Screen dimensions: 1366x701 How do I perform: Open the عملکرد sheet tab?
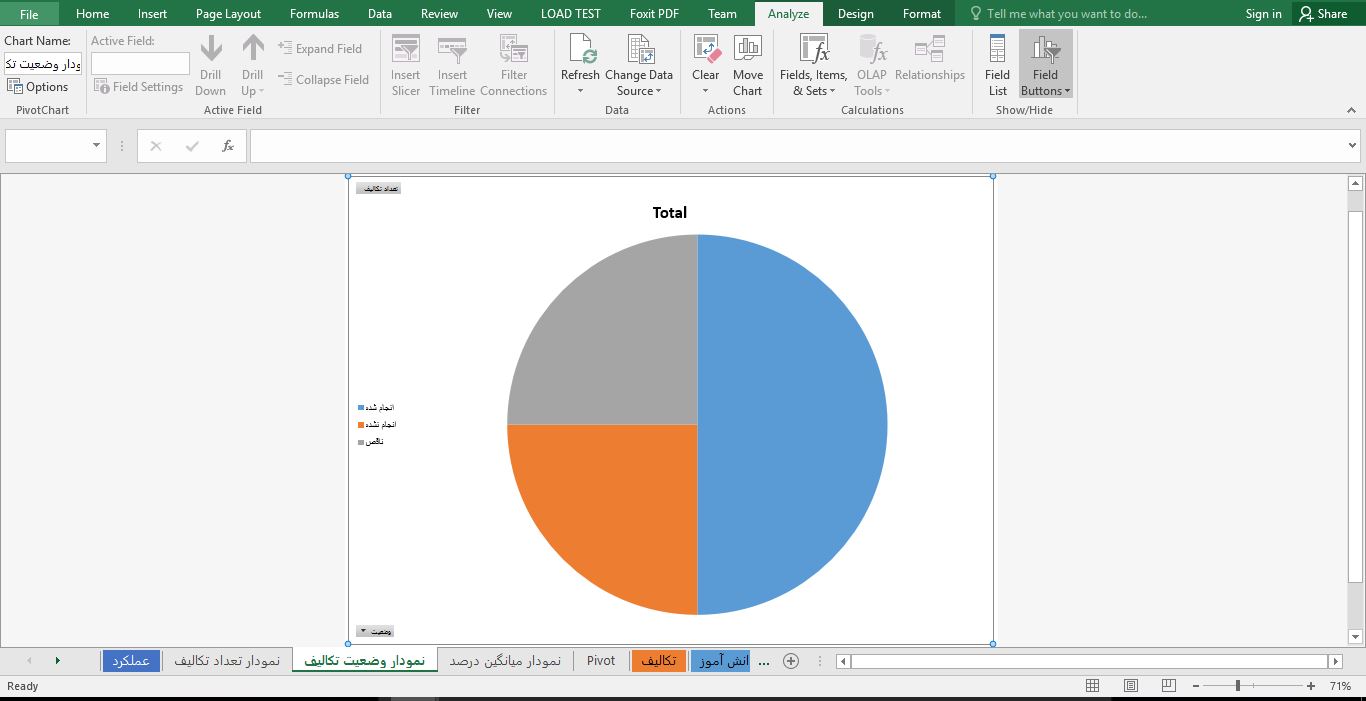[131, 661]
